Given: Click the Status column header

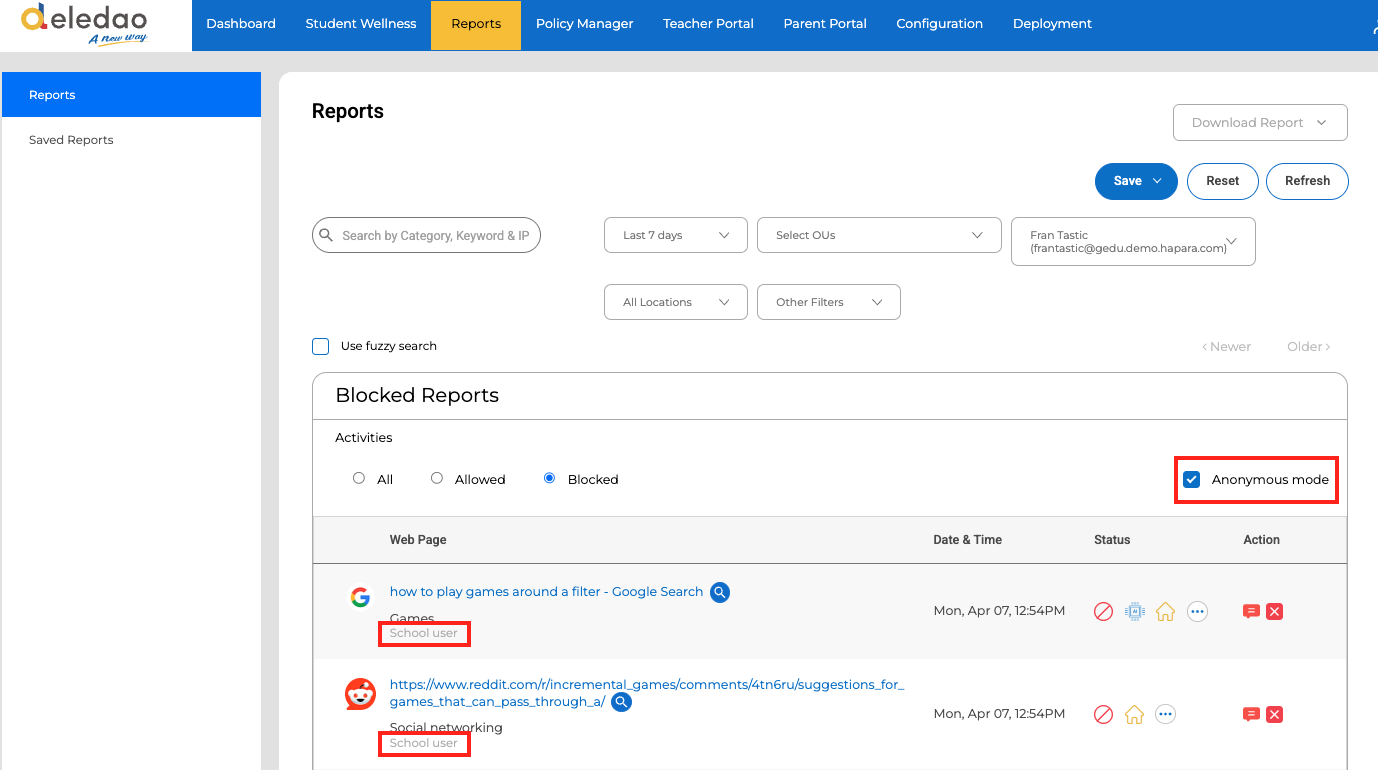Looking at the screenshot, I should click(x=1112, y=540).
